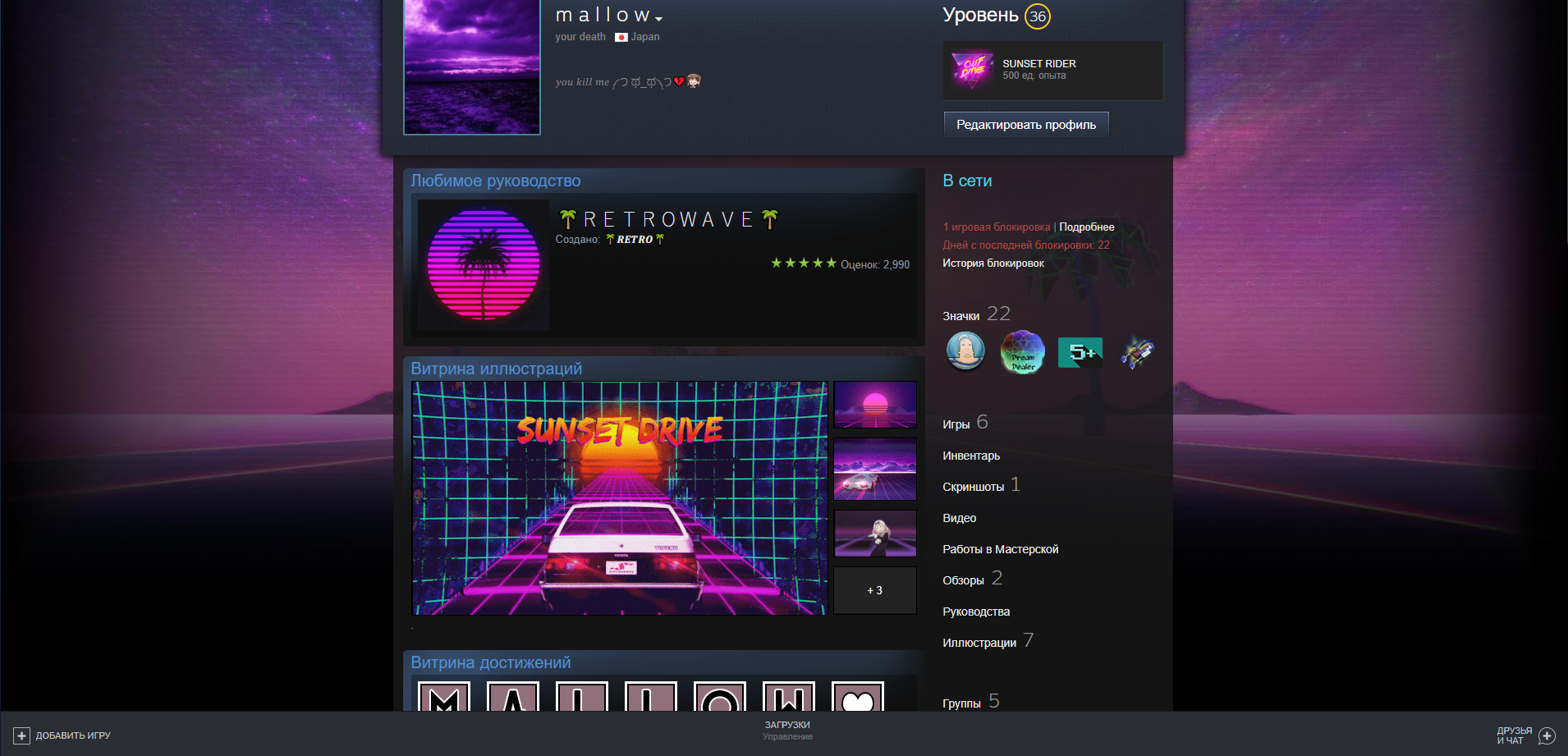Click the girl emoticon in profile summary
This screenshot has height=756, width=1568.
694,80
